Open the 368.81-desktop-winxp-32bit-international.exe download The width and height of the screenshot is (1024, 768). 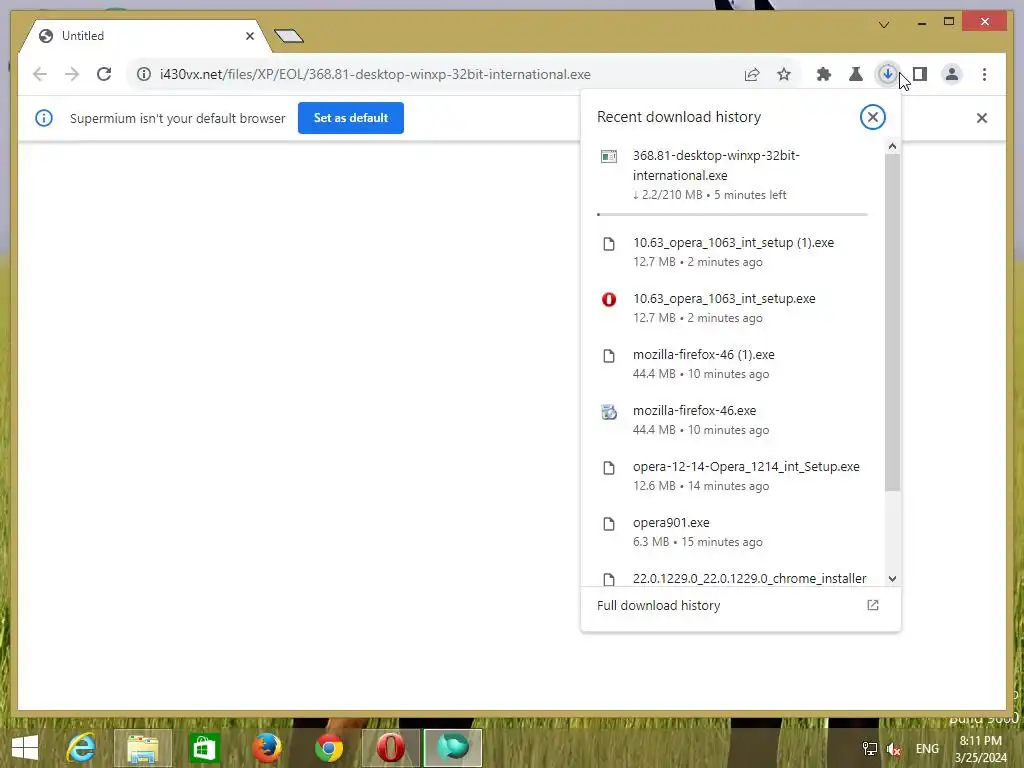pos(735,175)
